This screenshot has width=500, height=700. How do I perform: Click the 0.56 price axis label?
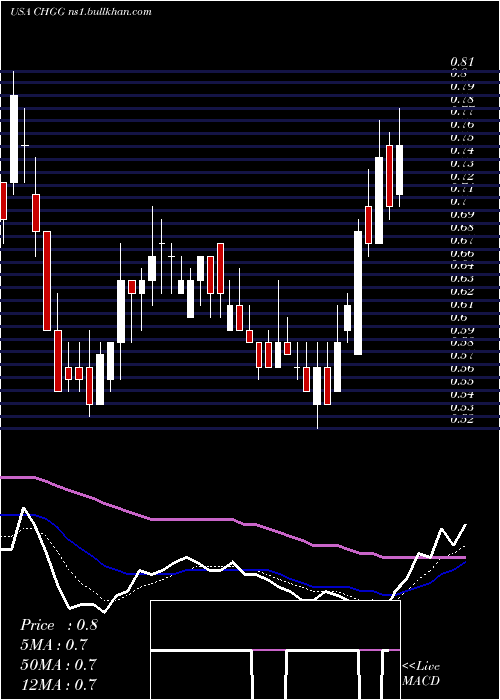[462, 369]
